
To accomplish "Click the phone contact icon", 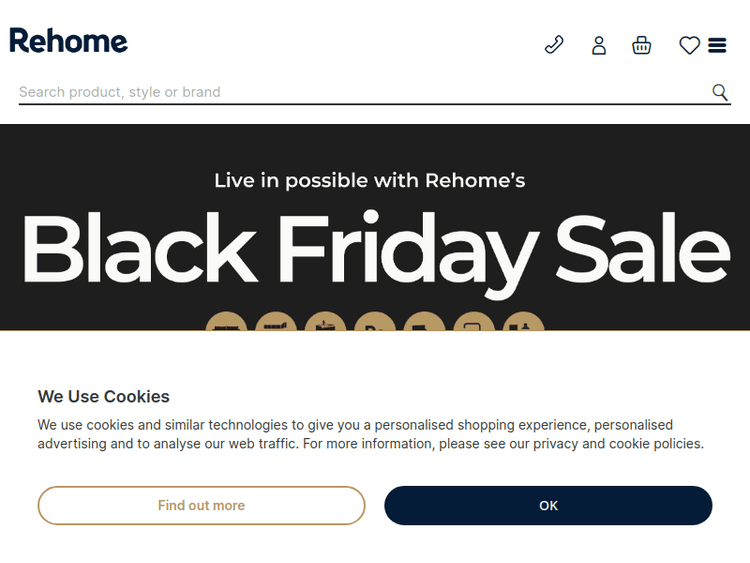I will tap(554, 45).
